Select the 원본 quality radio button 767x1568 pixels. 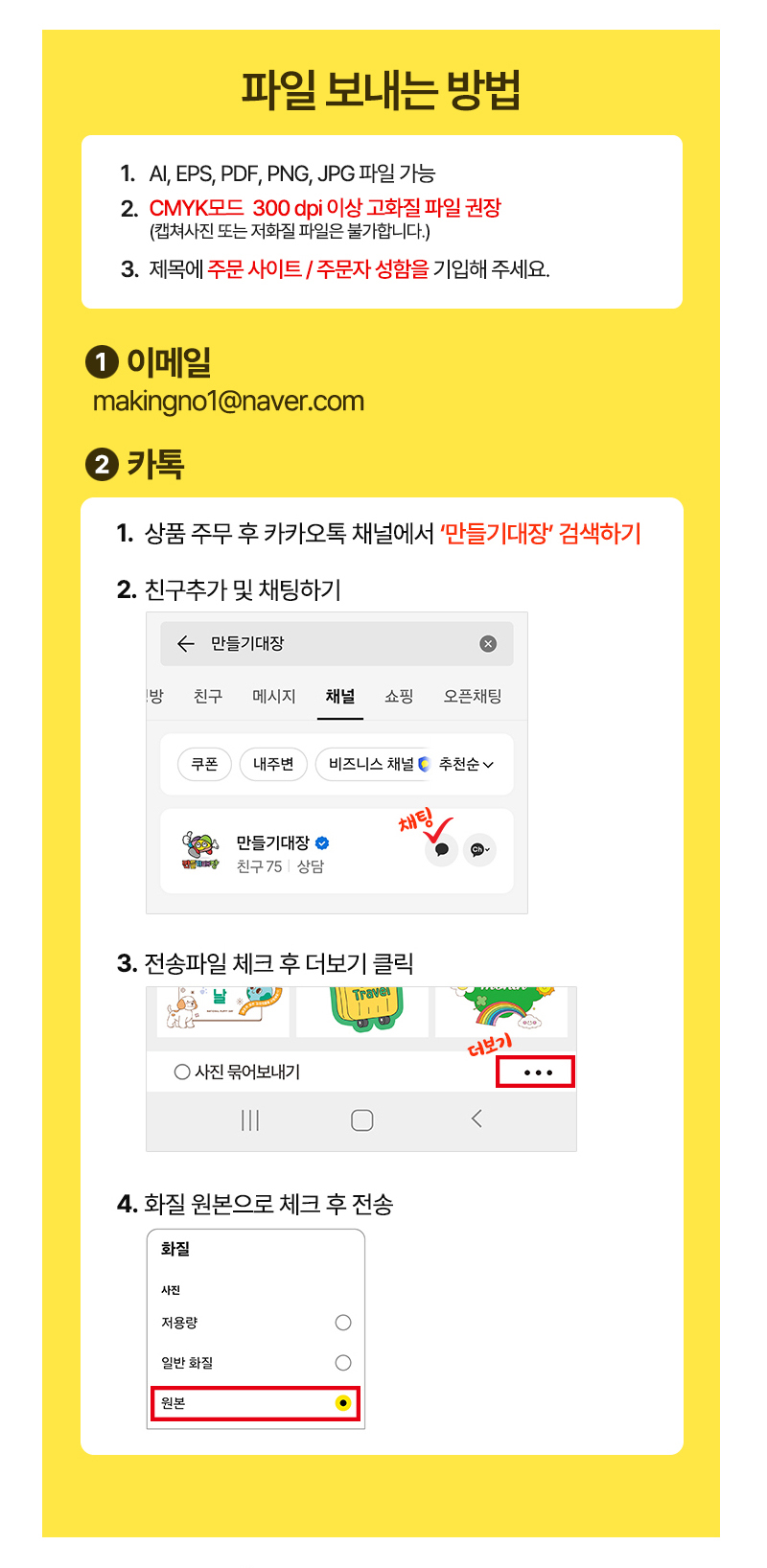point(343,1403)
